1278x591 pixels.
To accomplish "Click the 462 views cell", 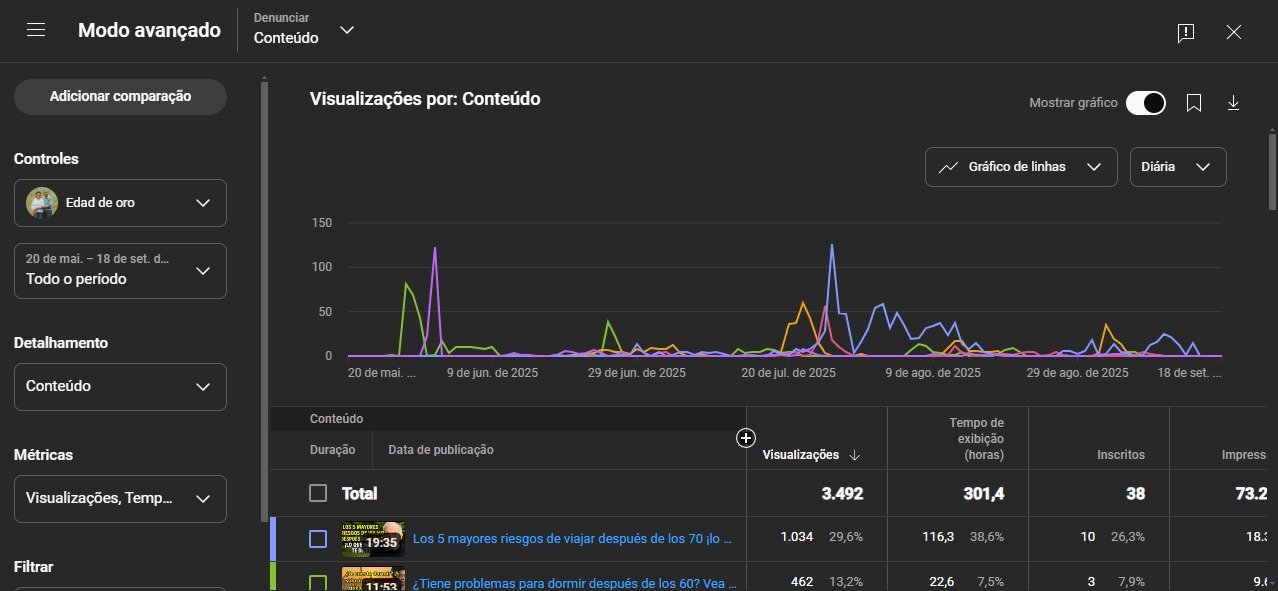I will click(801, 581).
